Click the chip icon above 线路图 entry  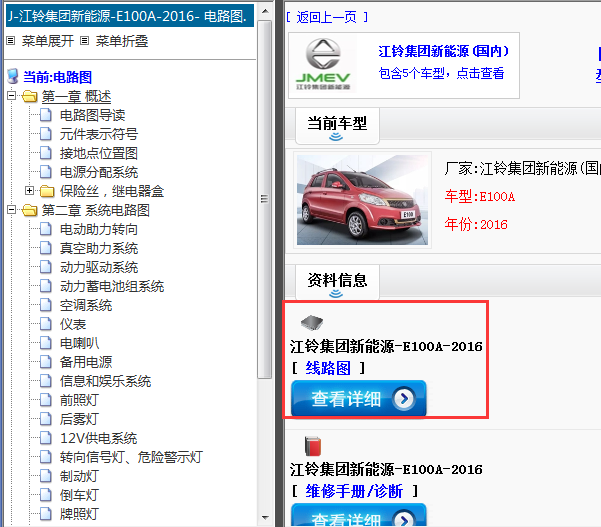312,323
